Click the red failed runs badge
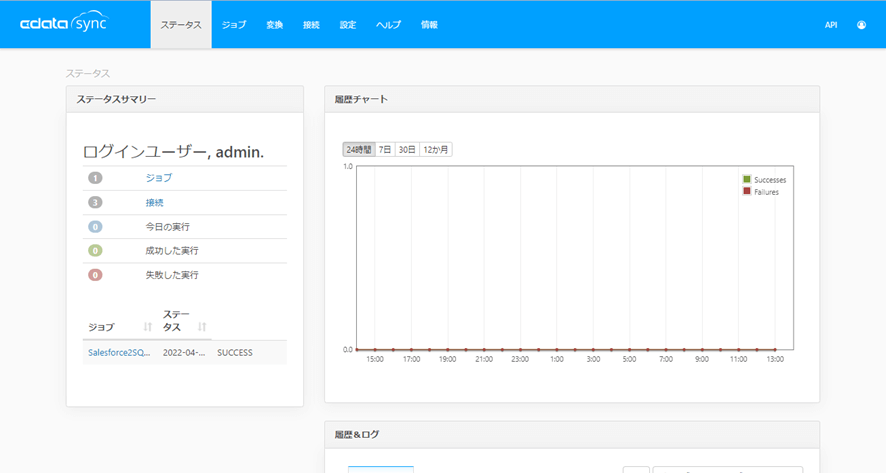 [x=95, y=275]
